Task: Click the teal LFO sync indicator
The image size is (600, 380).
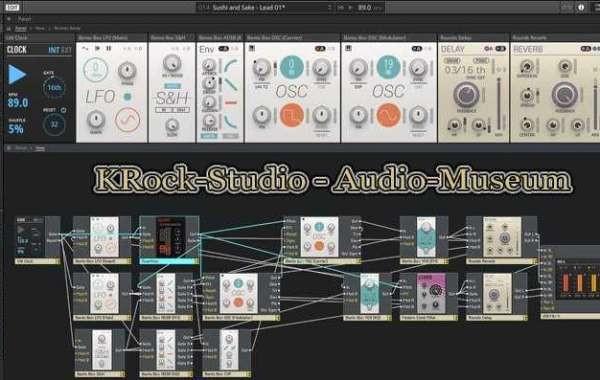Action: coord(127,97)
